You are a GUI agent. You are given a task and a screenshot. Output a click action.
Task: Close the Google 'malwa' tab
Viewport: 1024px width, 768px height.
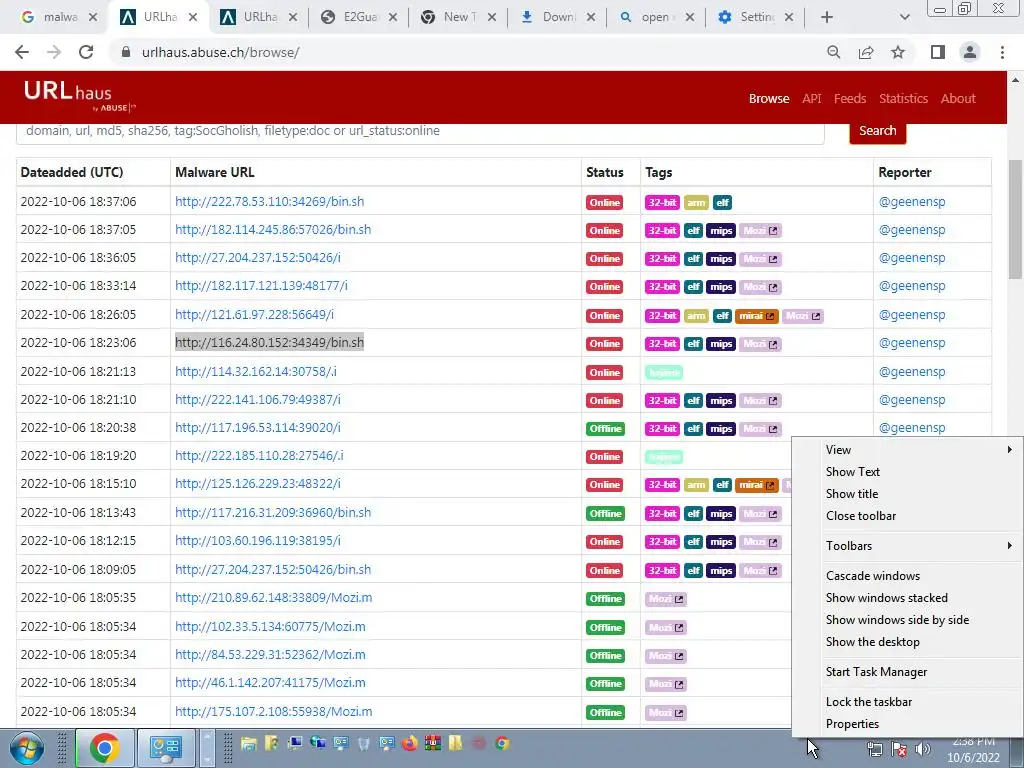[93, 18]
